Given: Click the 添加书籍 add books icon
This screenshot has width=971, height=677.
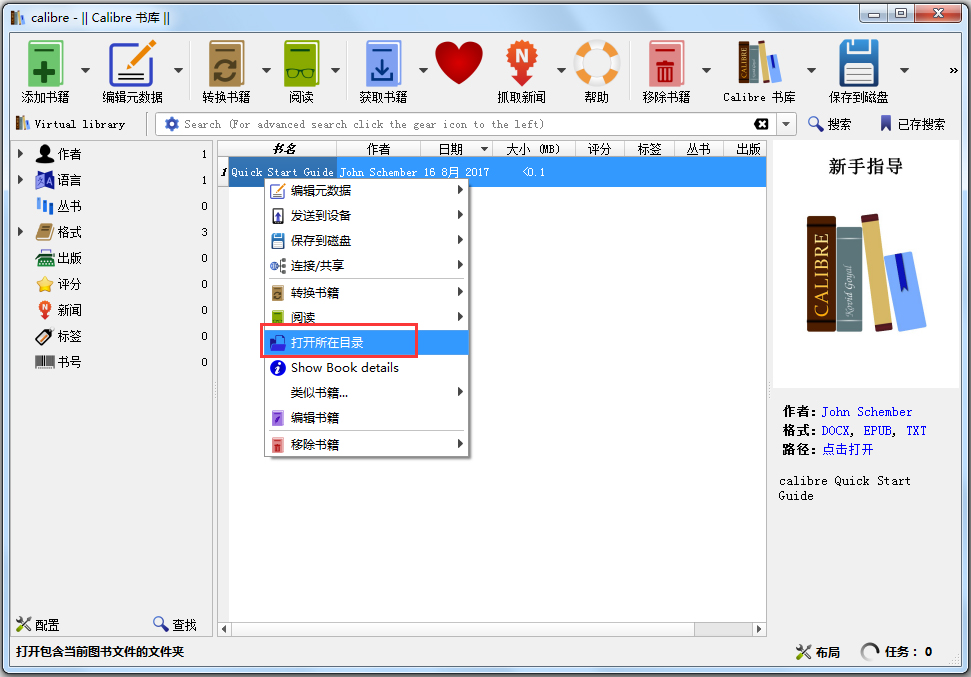Looking at the screenshot, I should click(45, 64).
